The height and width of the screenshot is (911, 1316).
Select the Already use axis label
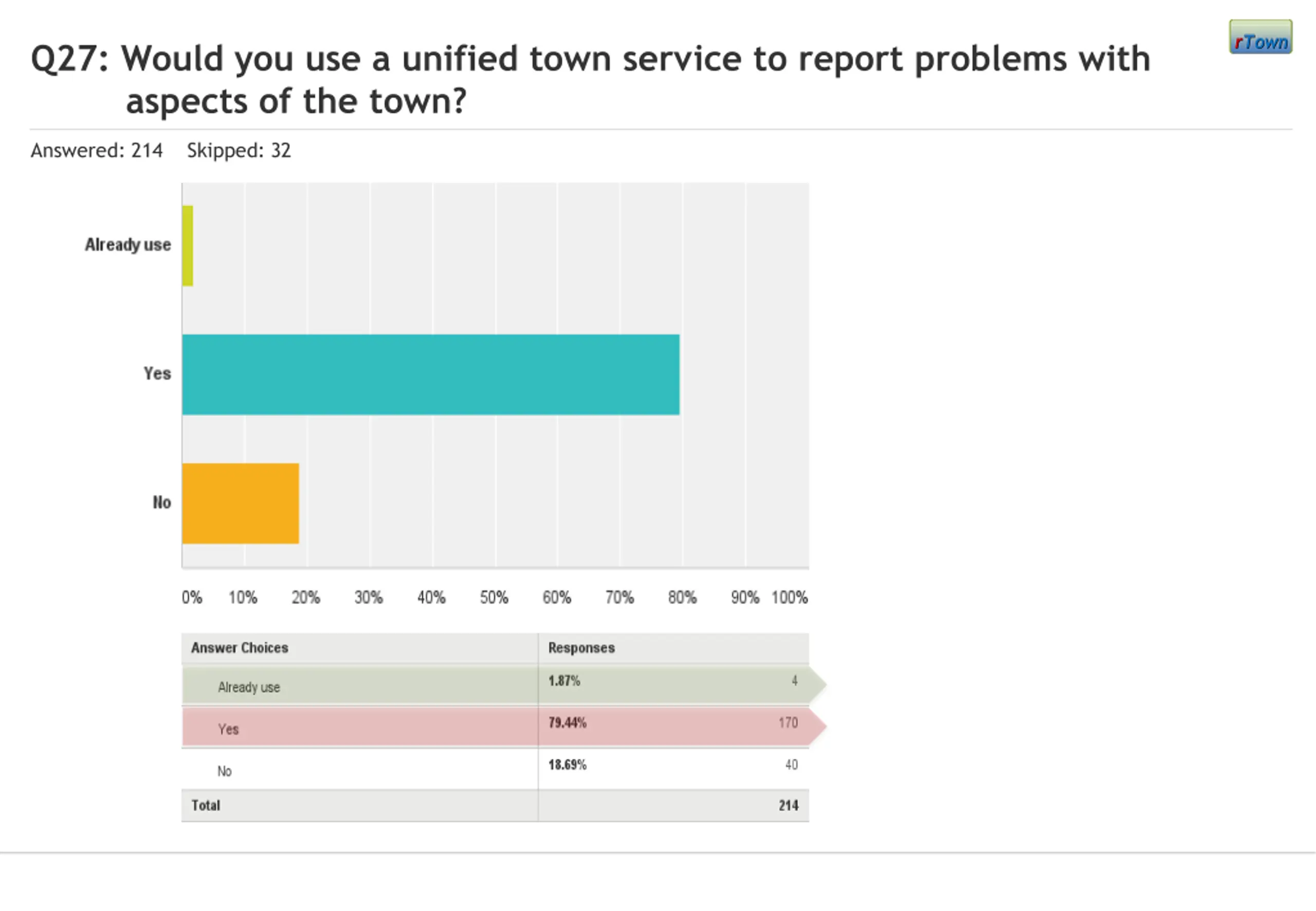pyautogui.click(x=128, y=245)
